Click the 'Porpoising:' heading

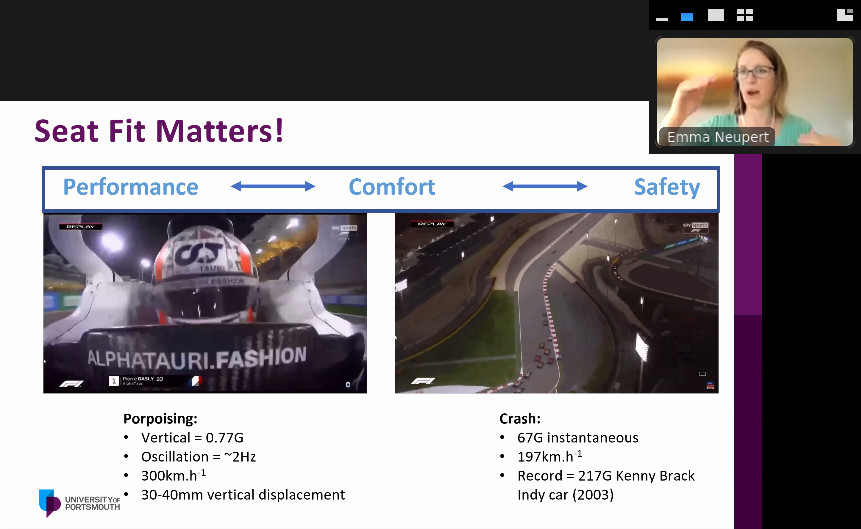click(x=160, y=419)
